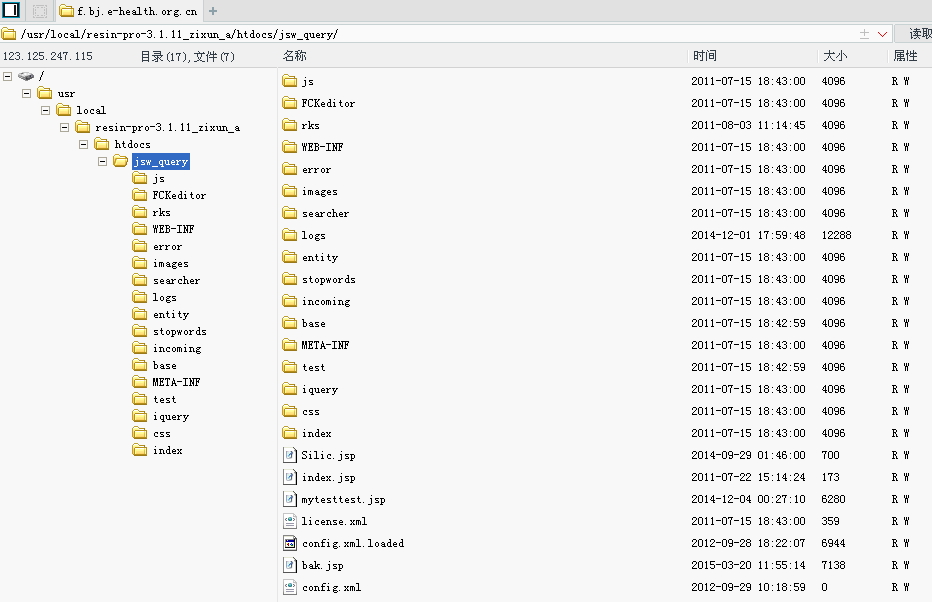Click the FCKeditor folder icon in file list
This screenshot has height=602, width=932.
point(290,103)
